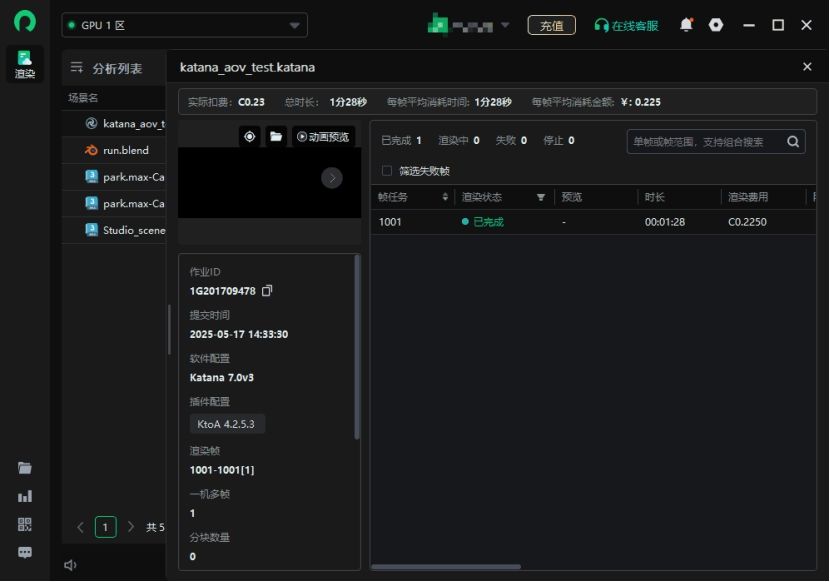This screenshot has width=830, height=582.
Task: Click the next arrow on preview thumbnail
Action: [332, 178]
